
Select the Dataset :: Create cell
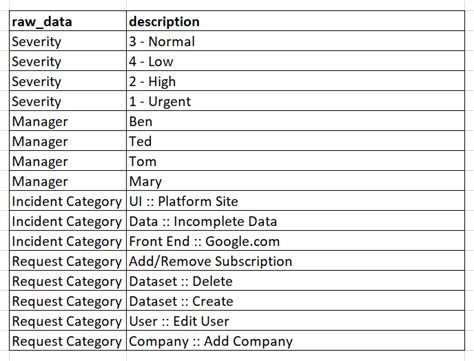pos(296,301)
